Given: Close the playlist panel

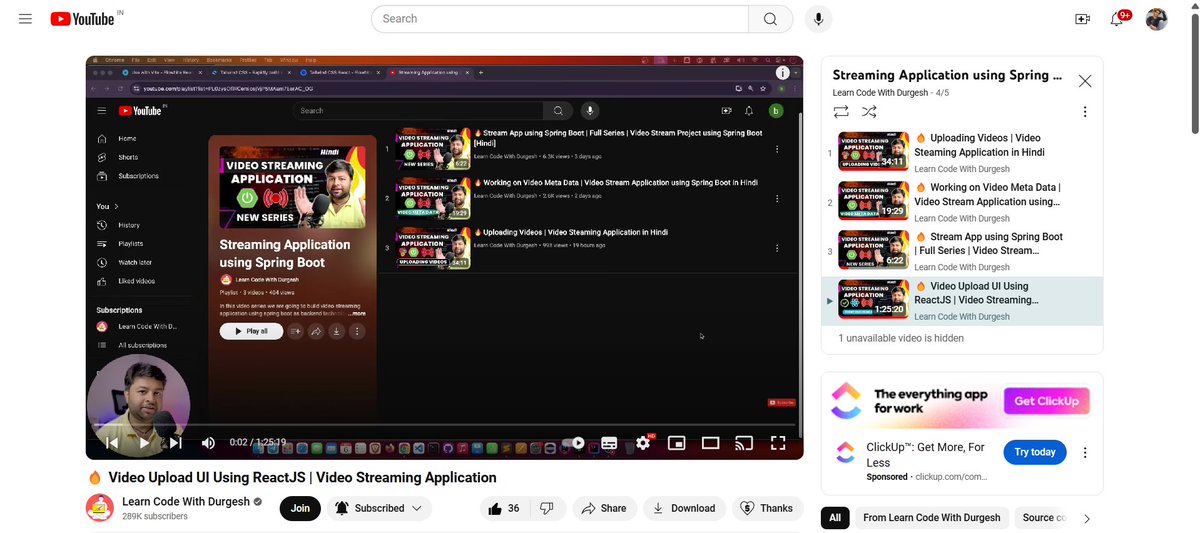Looking at the screenshot, I should pos(1085,82).
